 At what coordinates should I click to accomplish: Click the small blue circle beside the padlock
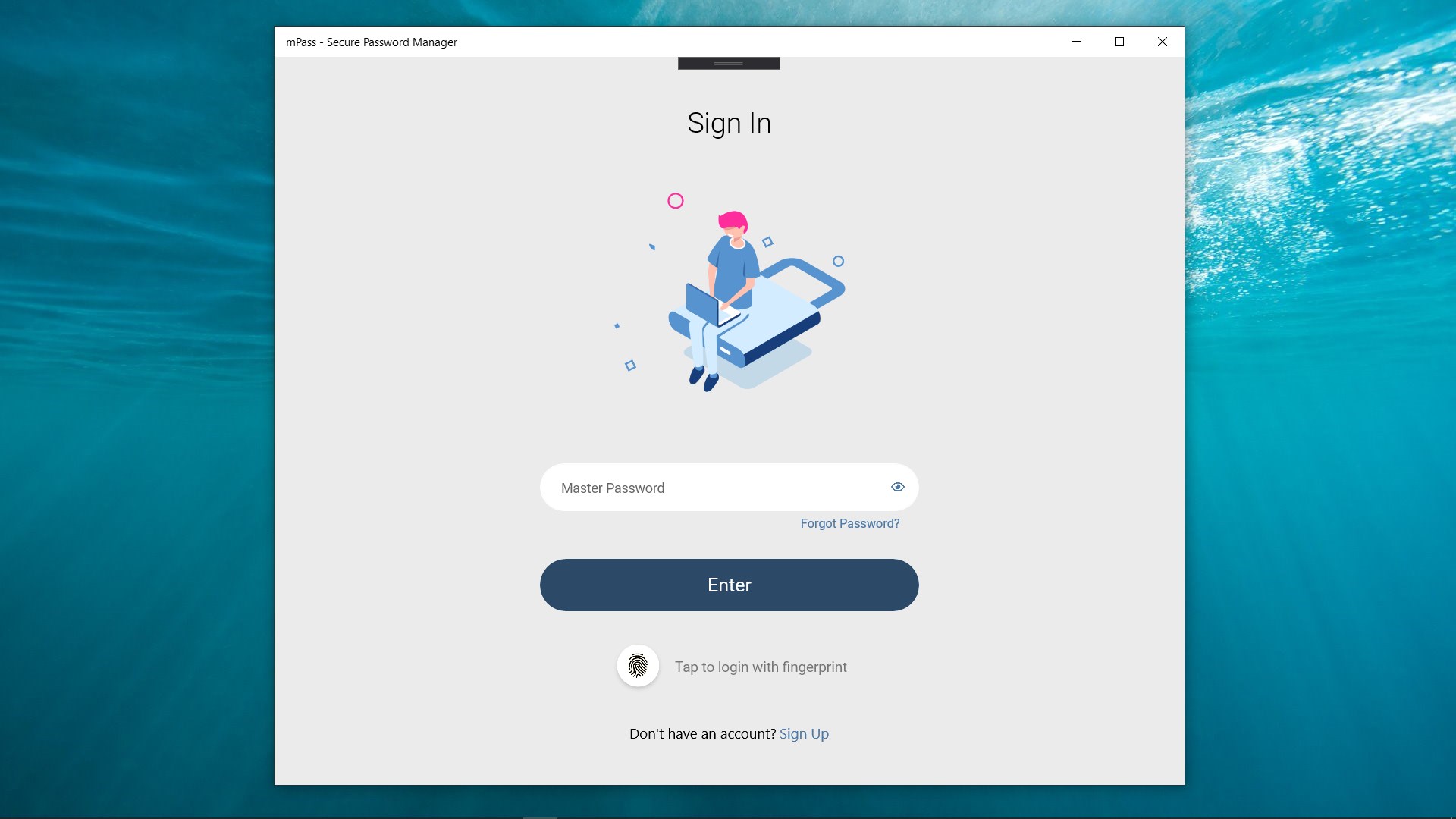click(x=838, y=261)
